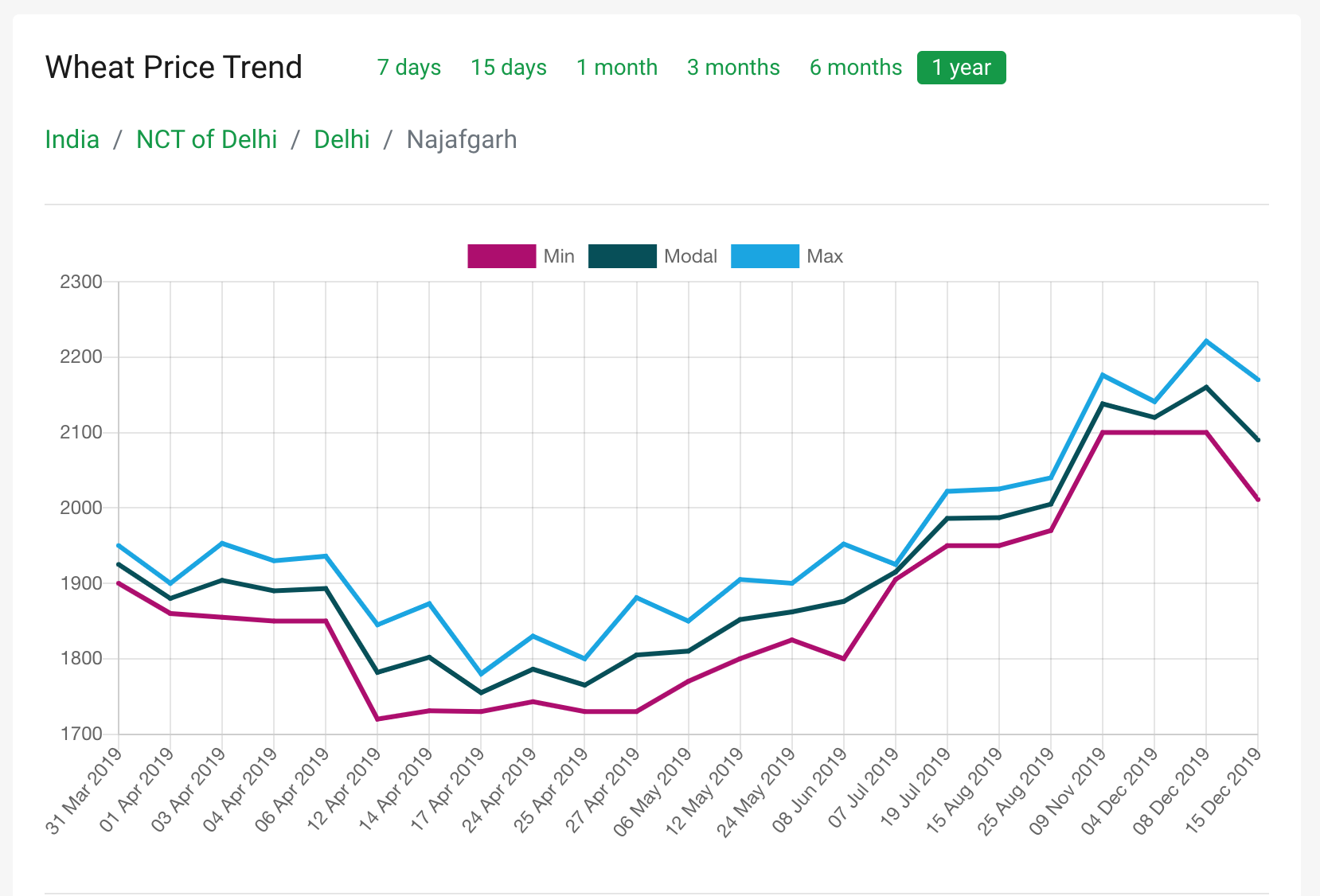Click the 27 Apr 2019 axis label
The height and width of the screenshot is (896, 1320).
(x=602, y=791)
